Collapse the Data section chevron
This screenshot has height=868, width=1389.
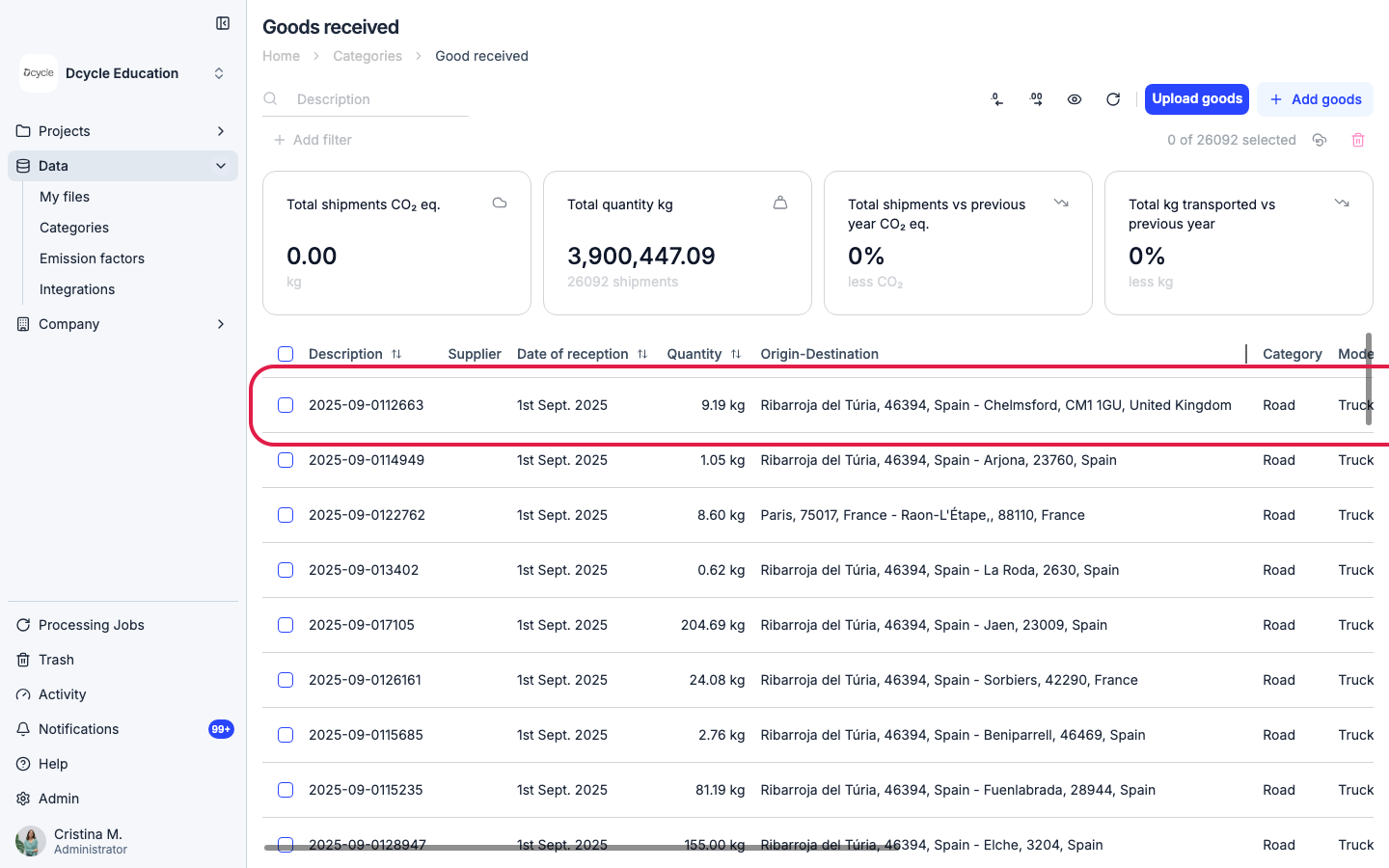click(x=221, y=166)
